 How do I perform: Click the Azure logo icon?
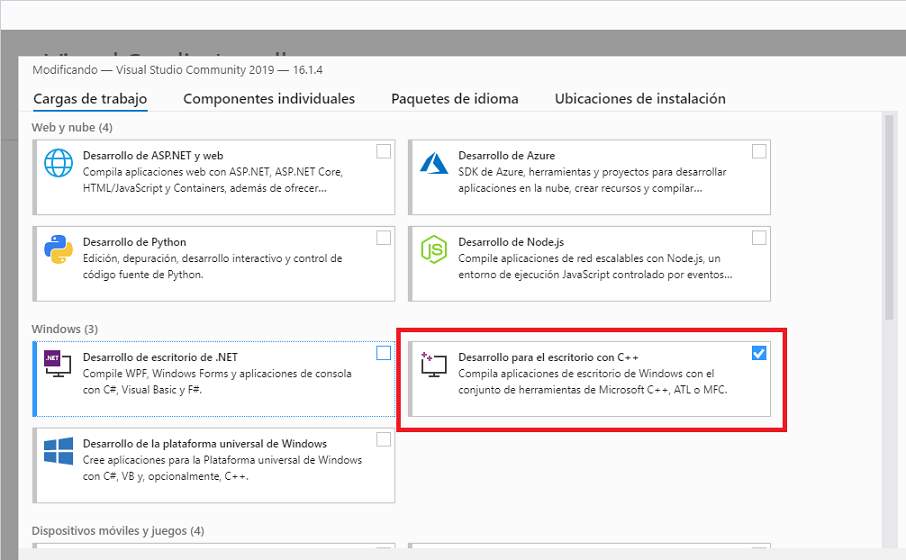click(x=434, y=163)
